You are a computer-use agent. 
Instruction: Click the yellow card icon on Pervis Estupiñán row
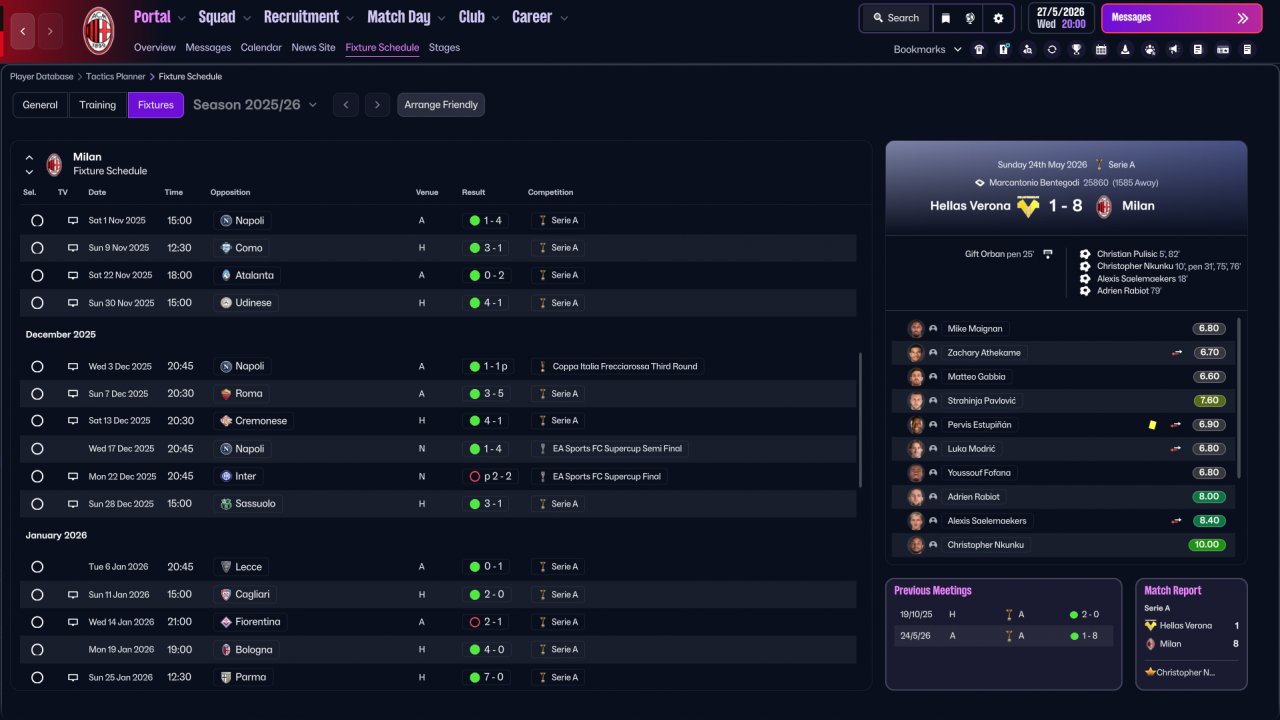coord(1152,425)
